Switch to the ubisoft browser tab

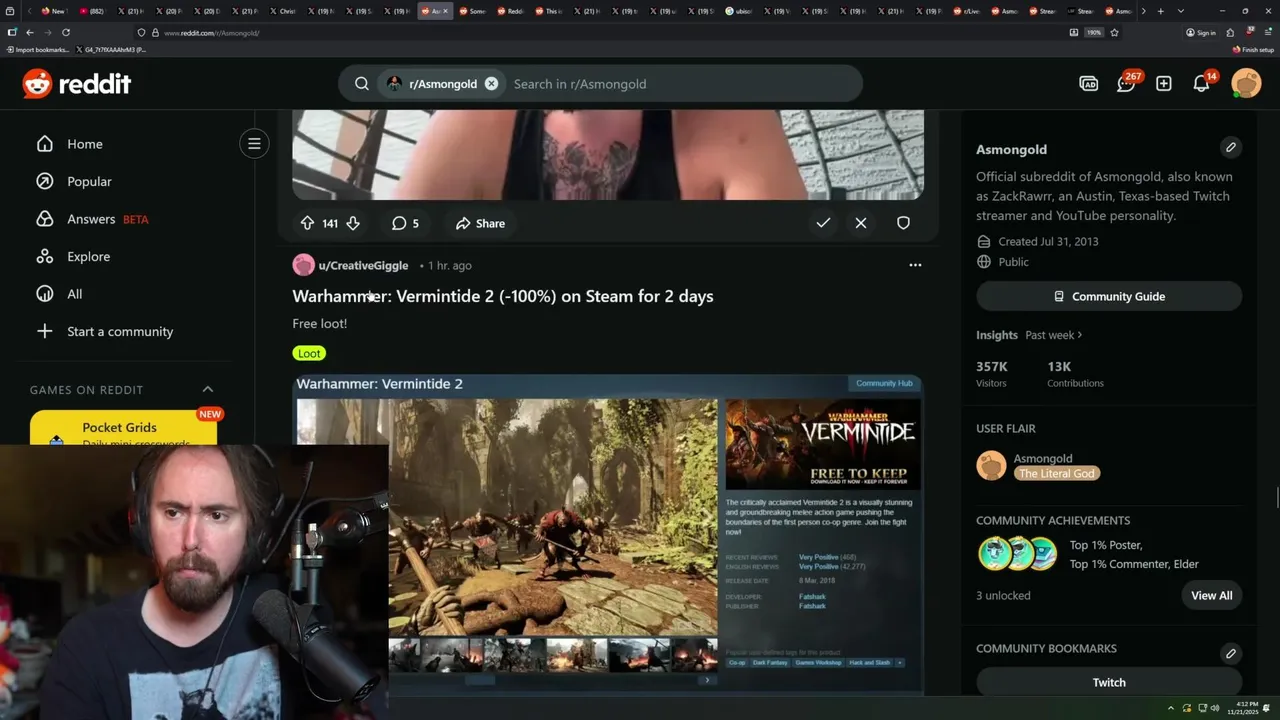[739, 11]
